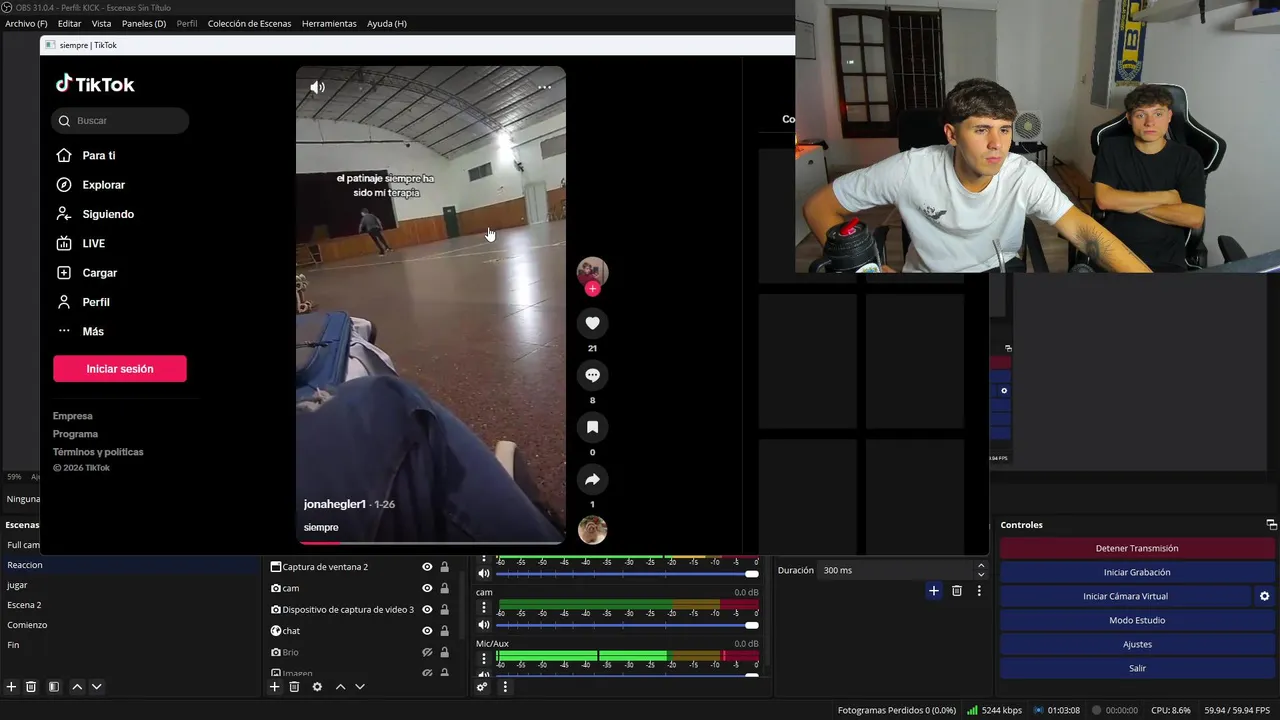Open the OBS 'Archivo (F)' menu

point(26,23)
